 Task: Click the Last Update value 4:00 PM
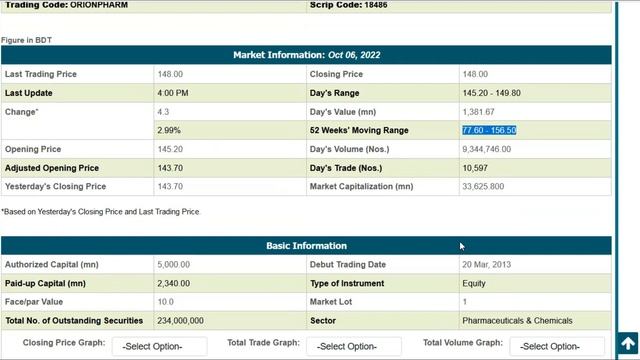173,93
